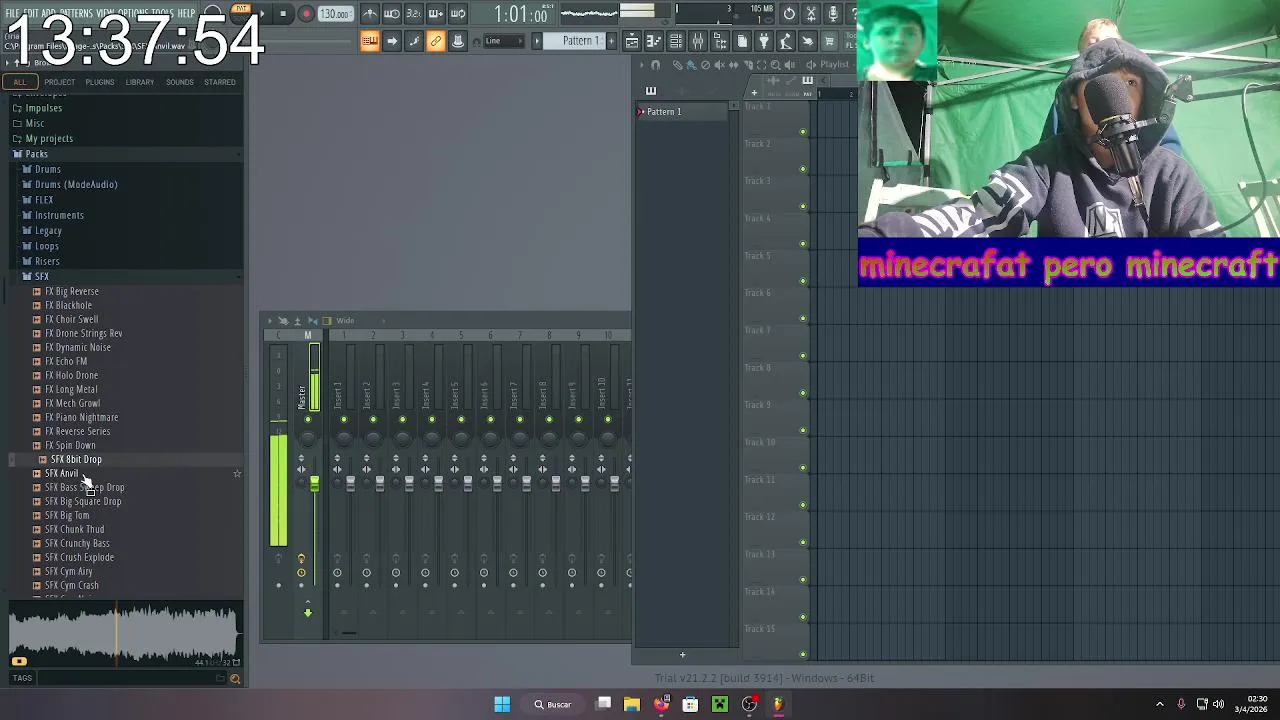
Task: Open the shop cart icon
Action: click(x=830, y=41)
